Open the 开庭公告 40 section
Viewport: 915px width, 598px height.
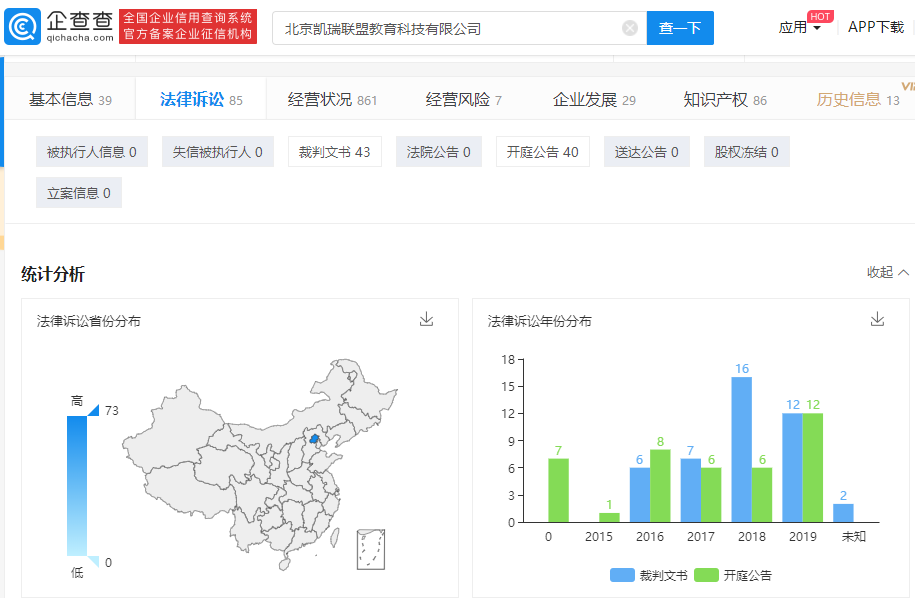[543, 152]
